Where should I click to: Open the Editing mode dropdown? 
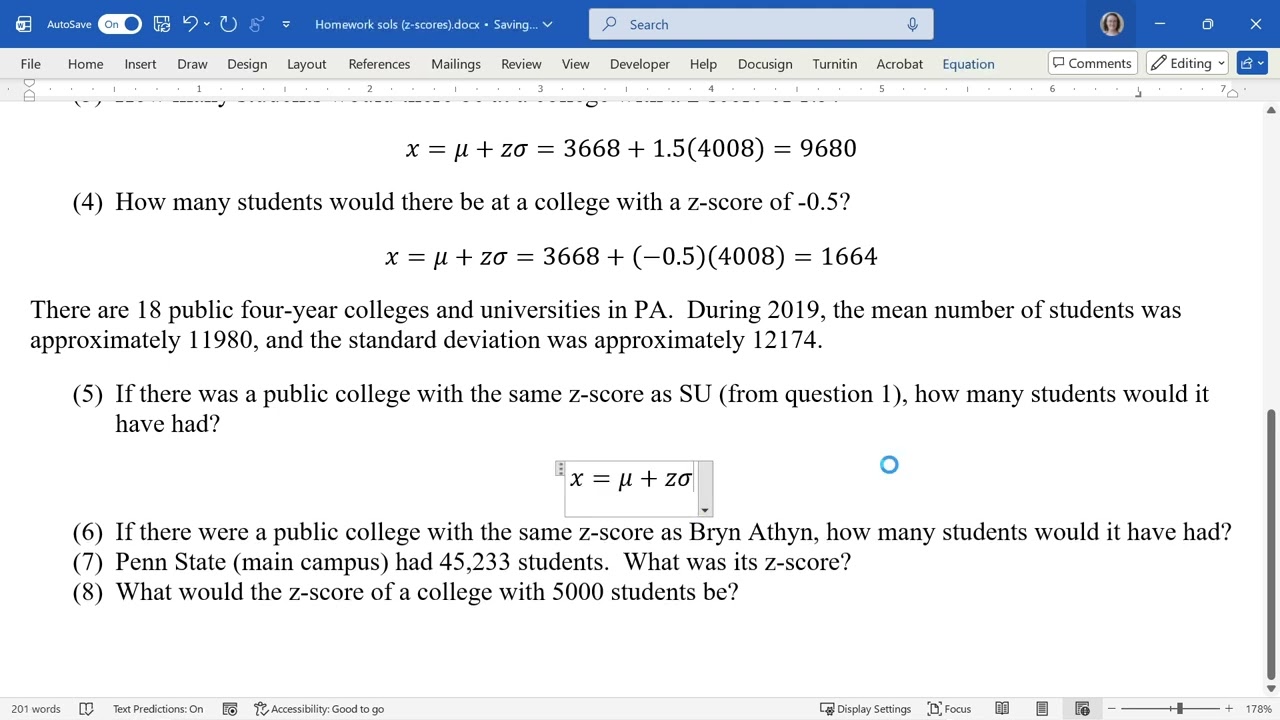1188,63
